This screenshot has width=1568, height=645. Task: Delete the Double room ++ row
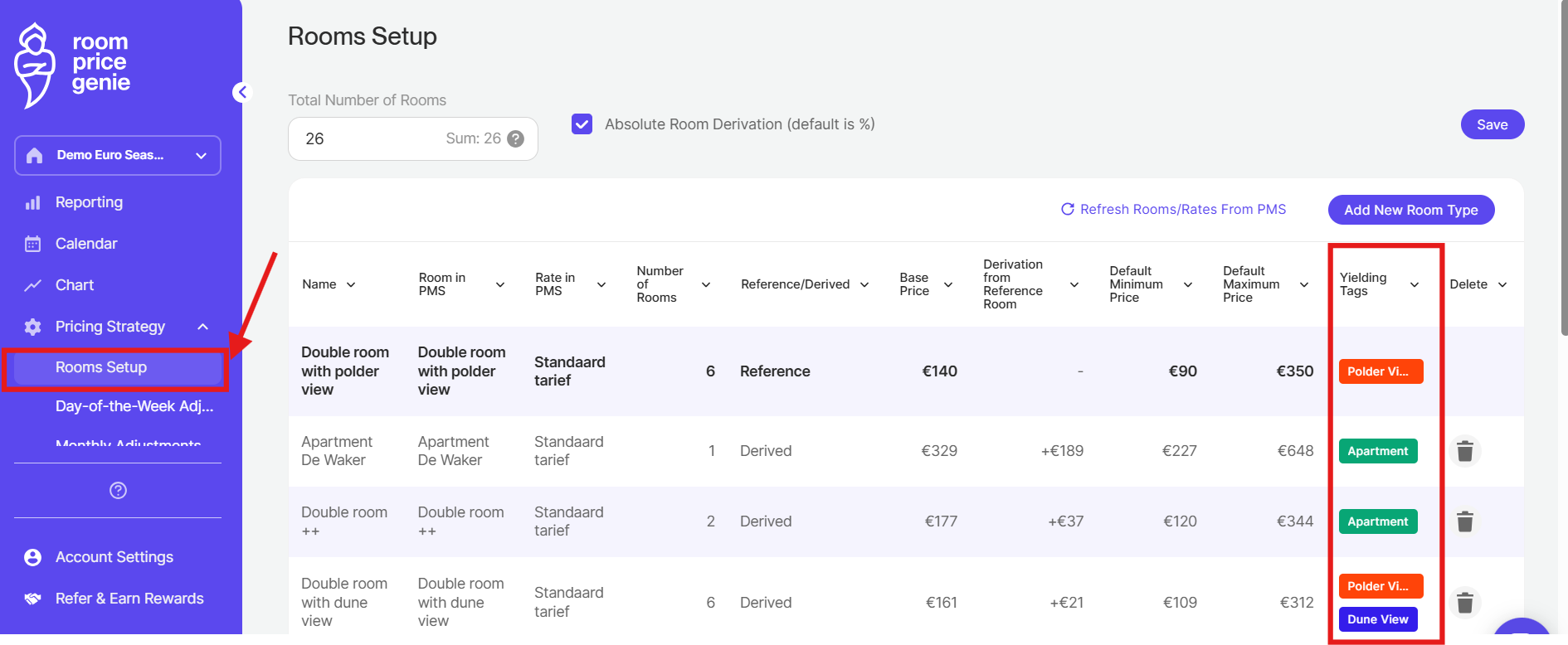pos(1464,521)
